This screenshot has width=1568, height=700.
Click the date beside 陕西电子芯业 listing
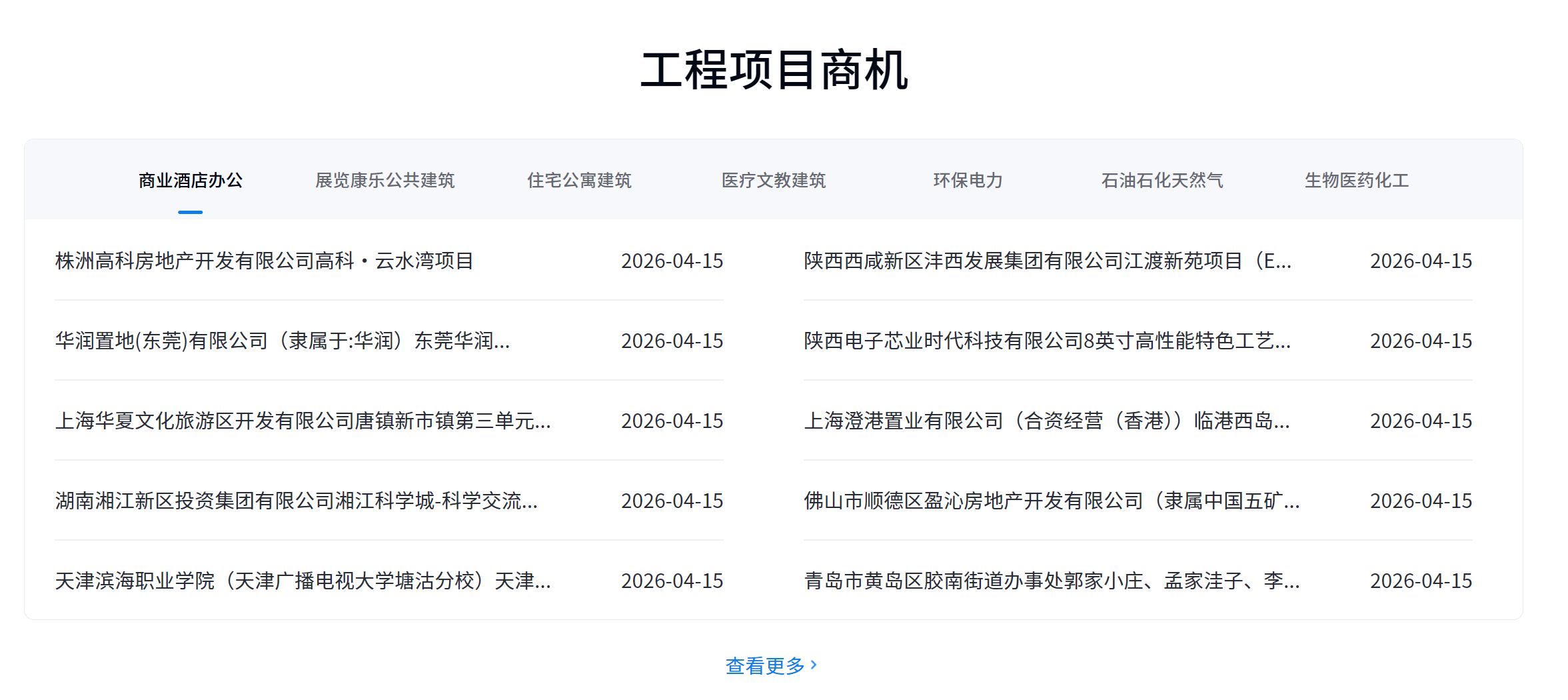pos(1421,341)
